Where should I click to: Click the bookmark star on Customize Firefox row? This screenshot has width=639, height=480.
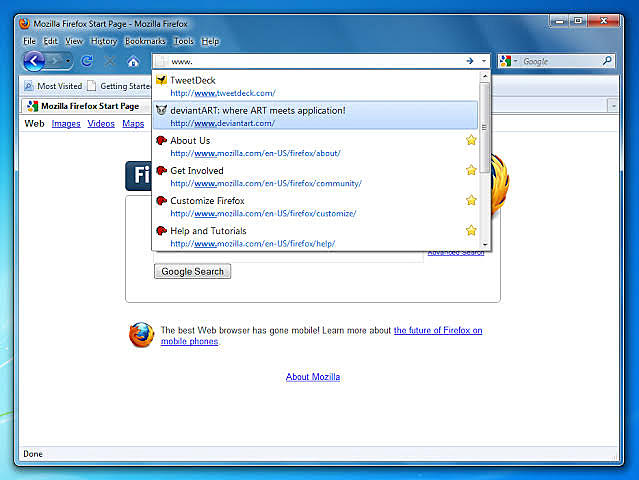click(x=471, y=200)
